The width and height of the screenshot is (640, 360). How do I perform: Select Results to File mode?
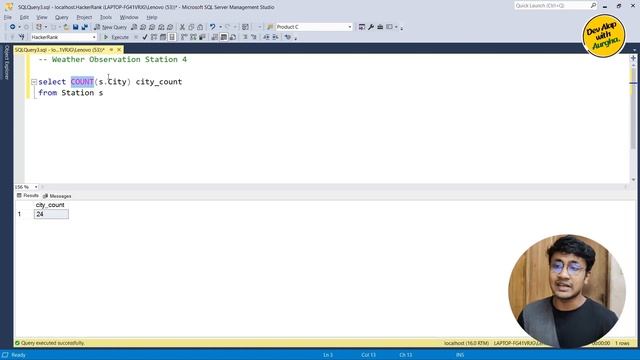[233, 37]
